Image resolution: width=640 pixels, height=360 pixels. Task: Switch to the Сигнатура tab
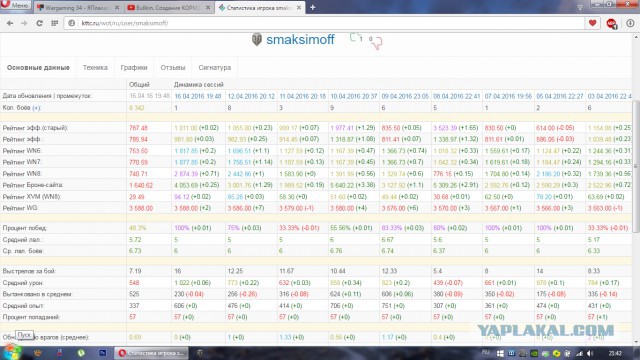click(x=215, y=67)
